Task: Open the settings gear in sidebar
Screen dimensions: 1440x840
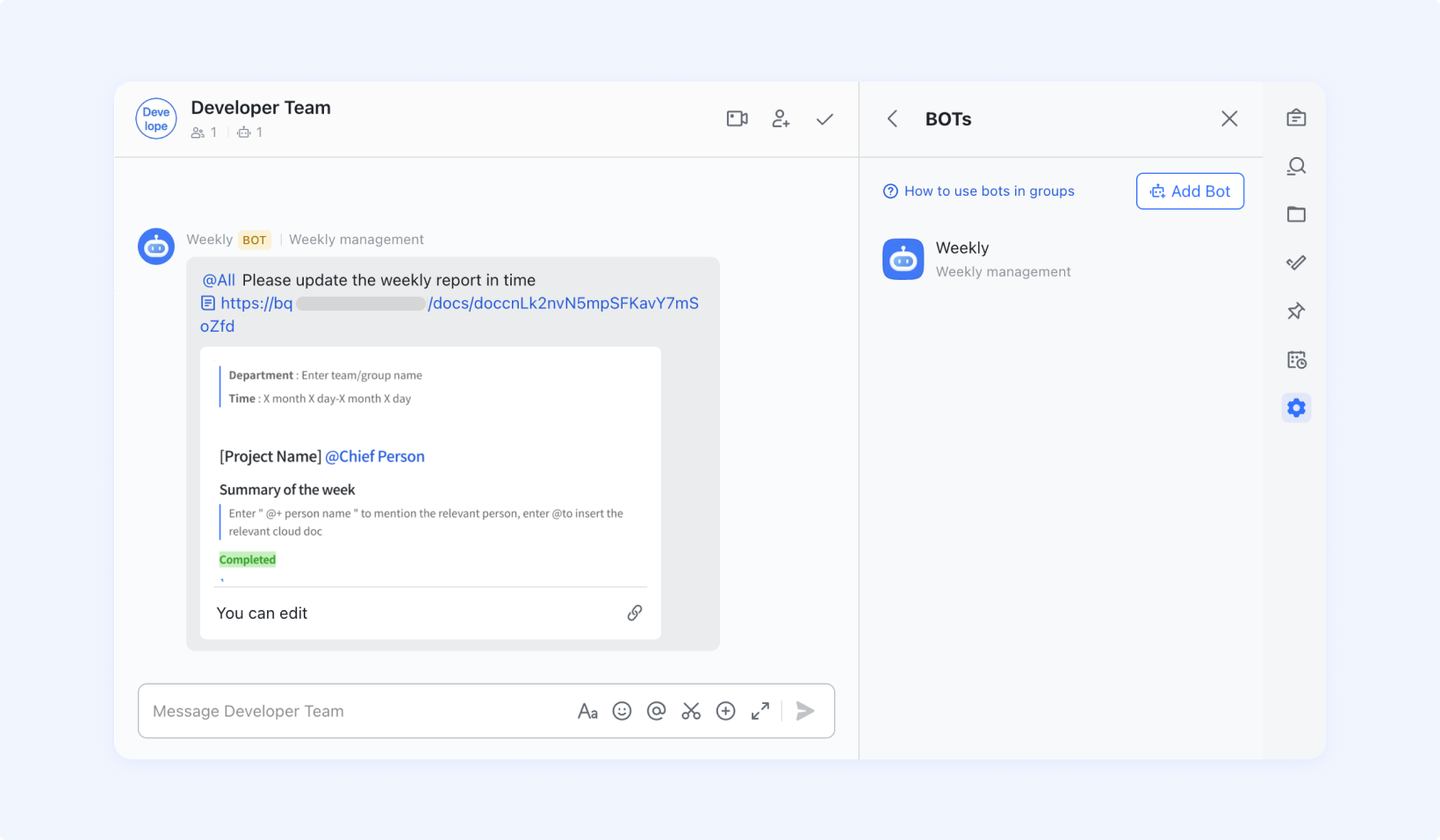Action: point(1296,407)
